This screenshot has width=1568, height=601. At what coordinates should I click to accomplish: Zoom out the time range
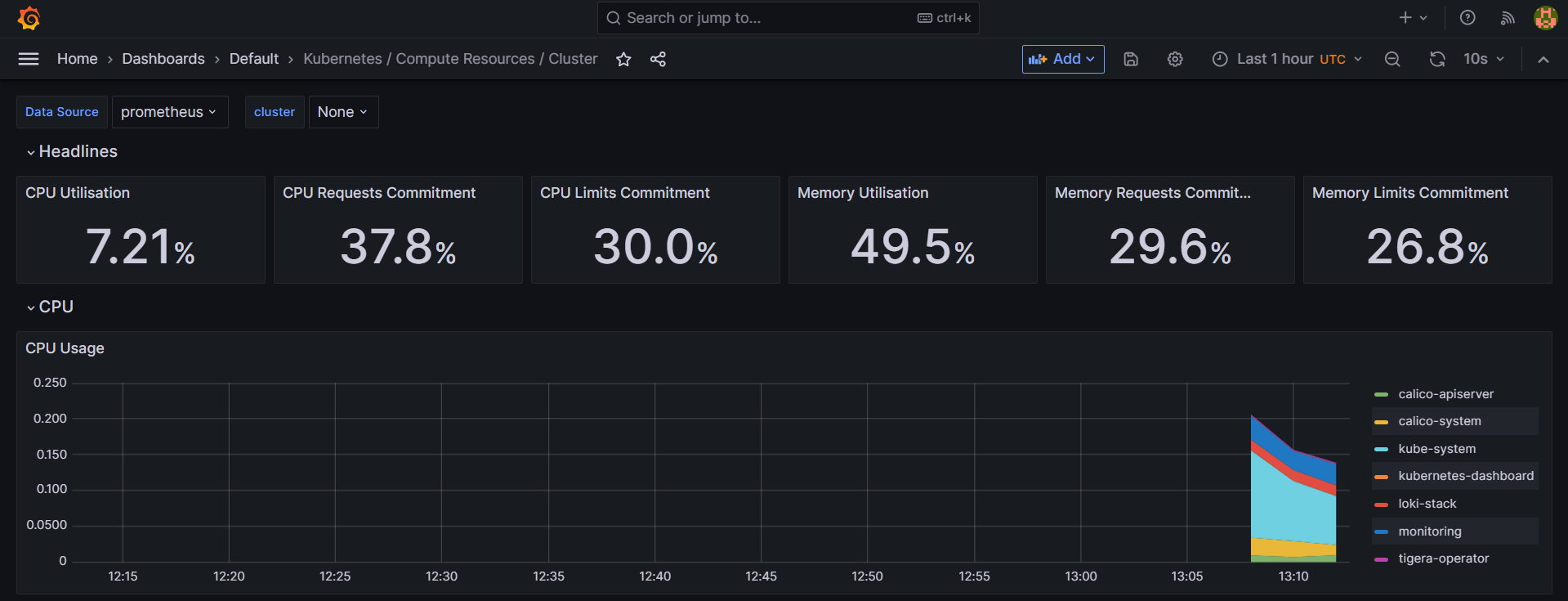point(1392,59)
